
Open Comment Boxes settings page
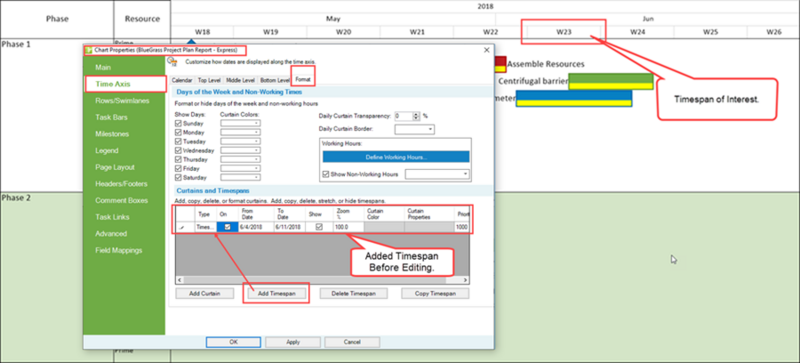coord(121,200)
